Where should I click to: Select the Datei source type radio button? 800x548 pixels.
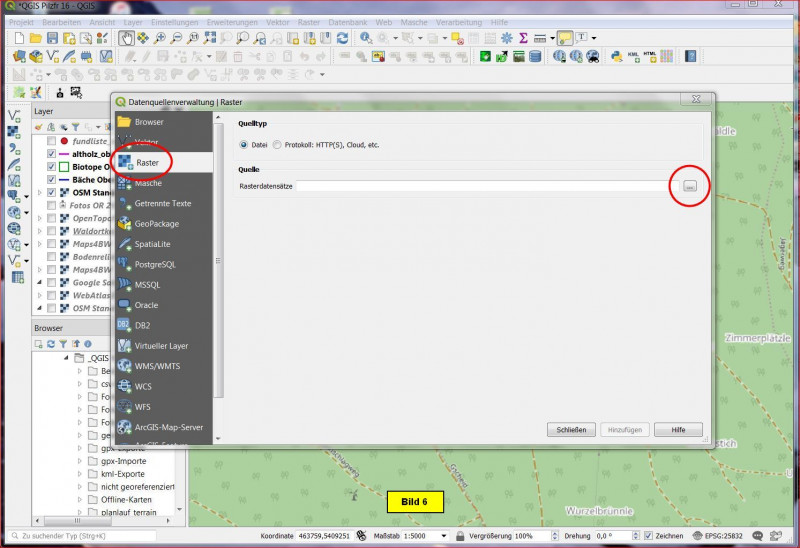[245, 145]
